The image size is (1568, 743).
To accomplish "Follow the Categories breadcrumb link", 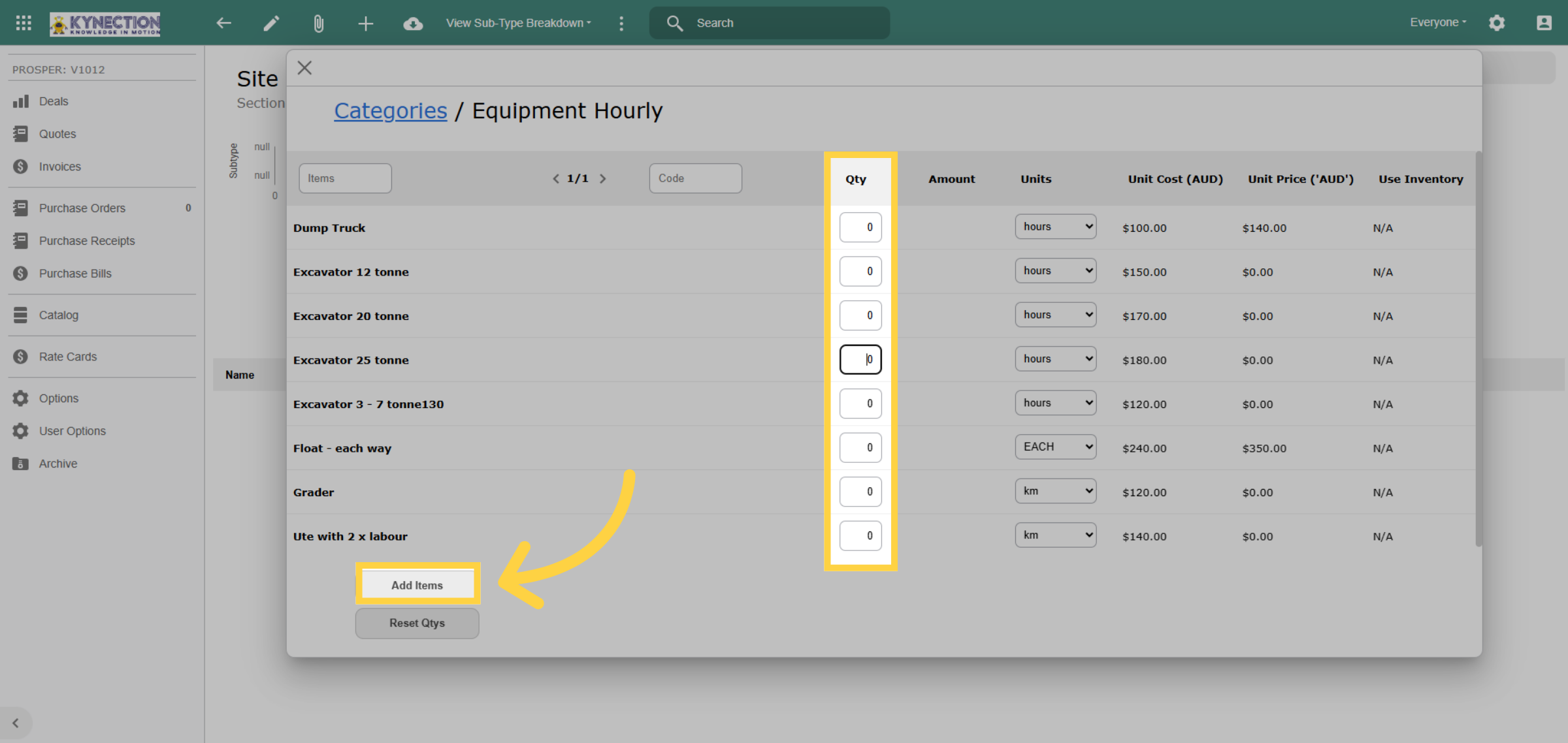I will (391, 110).
